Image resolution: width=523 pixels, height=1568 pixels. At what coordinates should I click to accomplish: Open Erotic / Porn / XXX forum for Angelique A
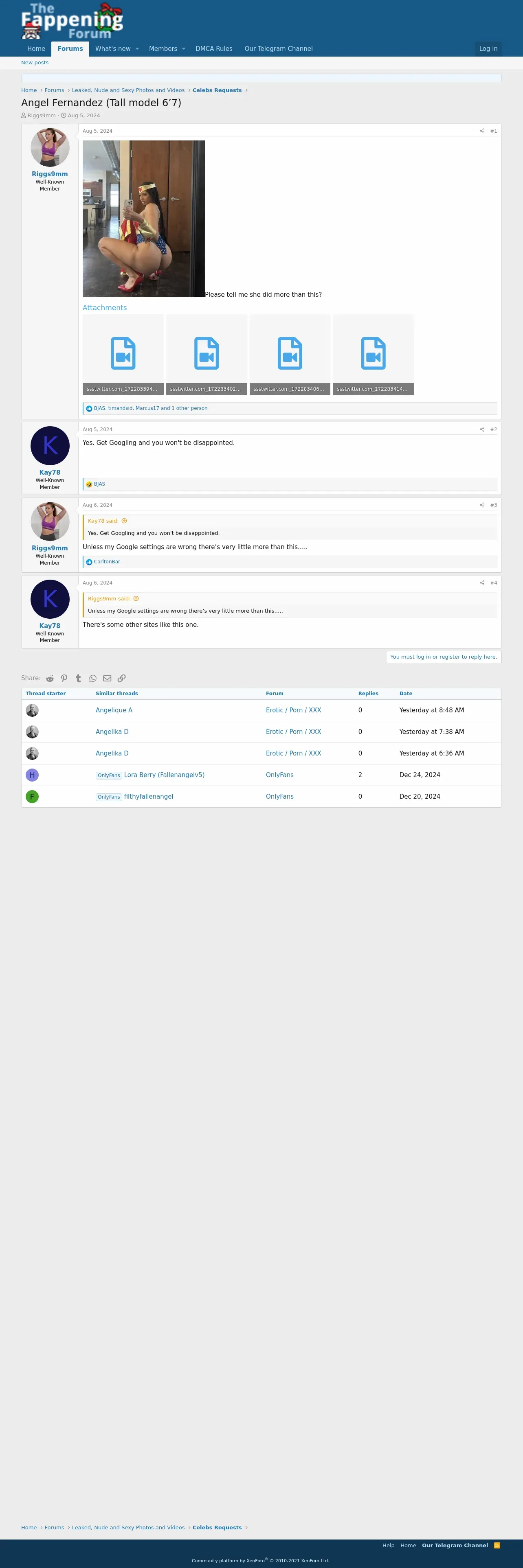[x=293, y=710]
